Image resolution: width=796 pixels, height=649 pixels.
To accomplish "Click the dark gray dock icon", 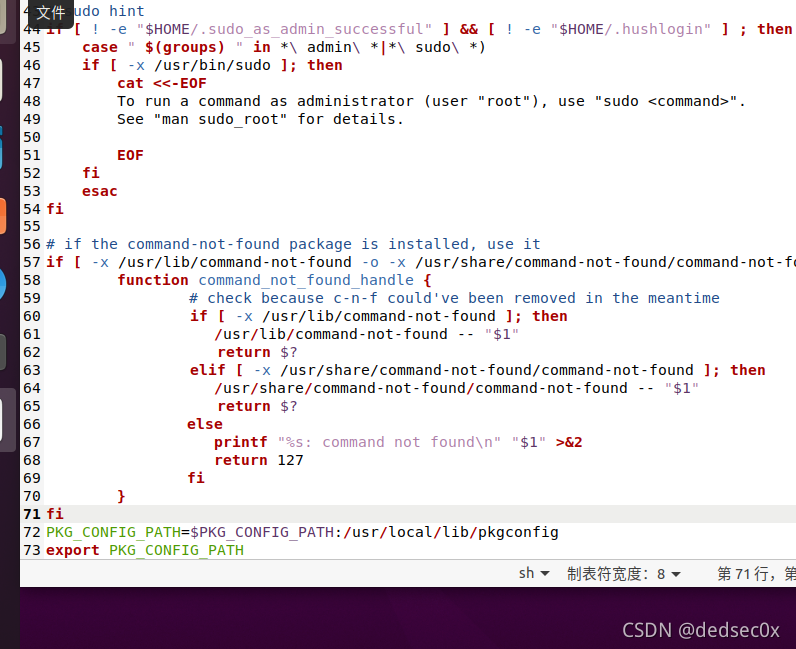I will 3,352.
